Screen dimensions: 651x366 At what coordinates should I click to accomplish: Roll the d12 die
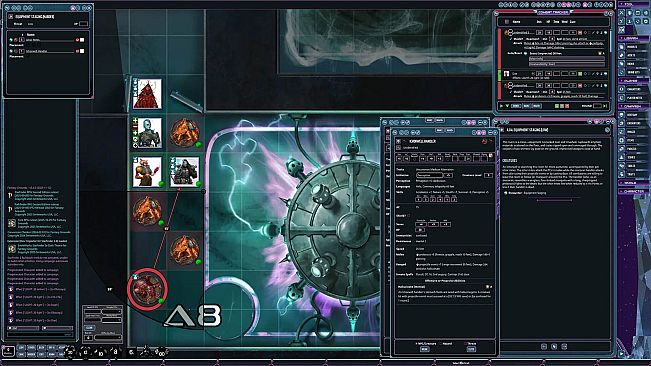pos(85,352)
